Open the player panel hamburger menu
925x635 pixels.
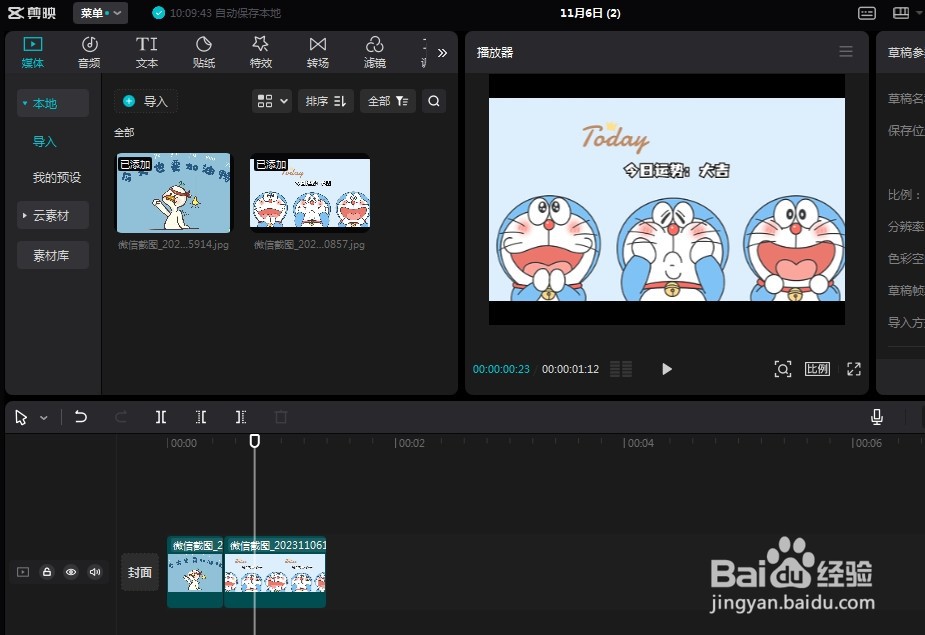point(846,52)
